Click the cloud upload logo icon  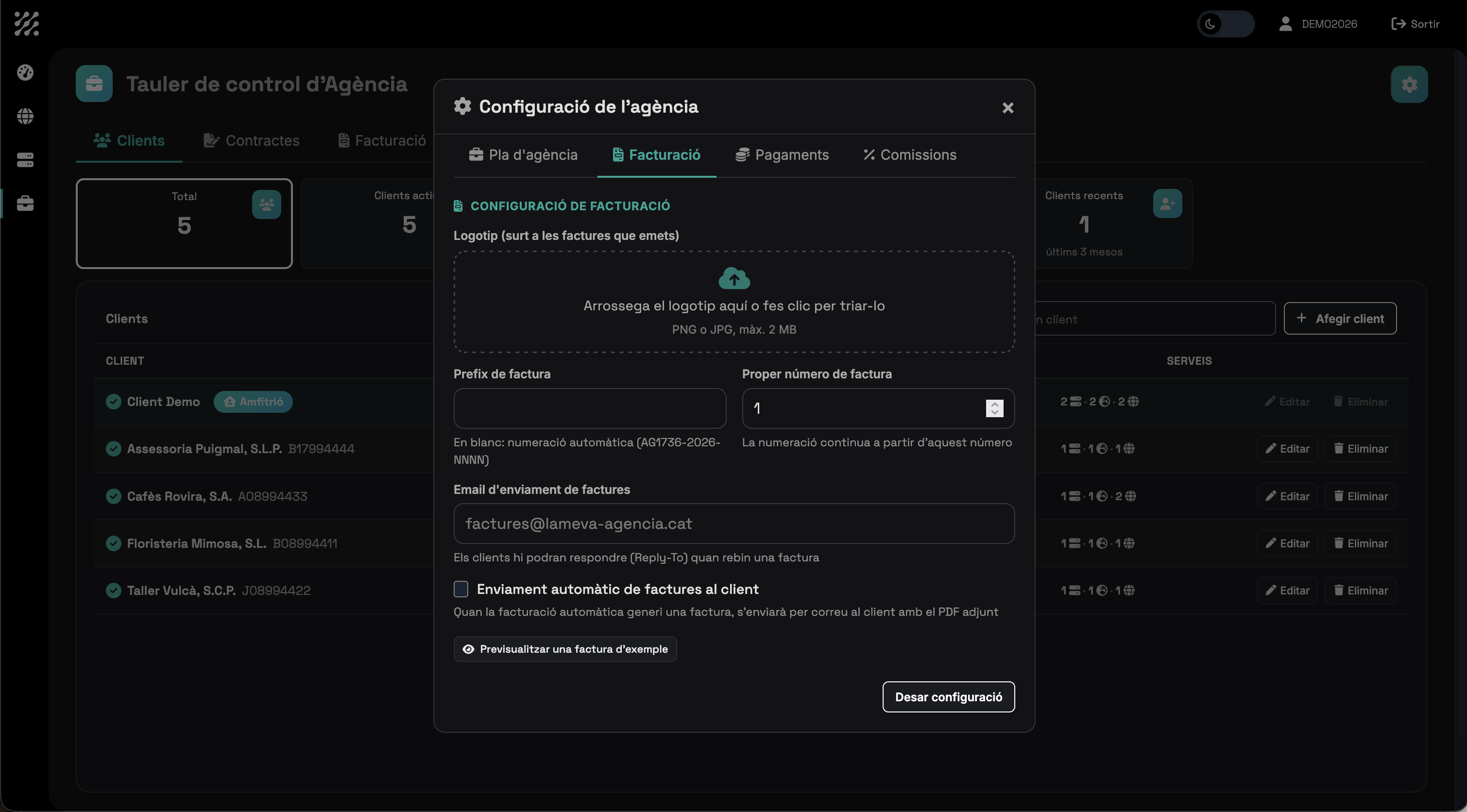pyautogui.click(x=733, y=278)
